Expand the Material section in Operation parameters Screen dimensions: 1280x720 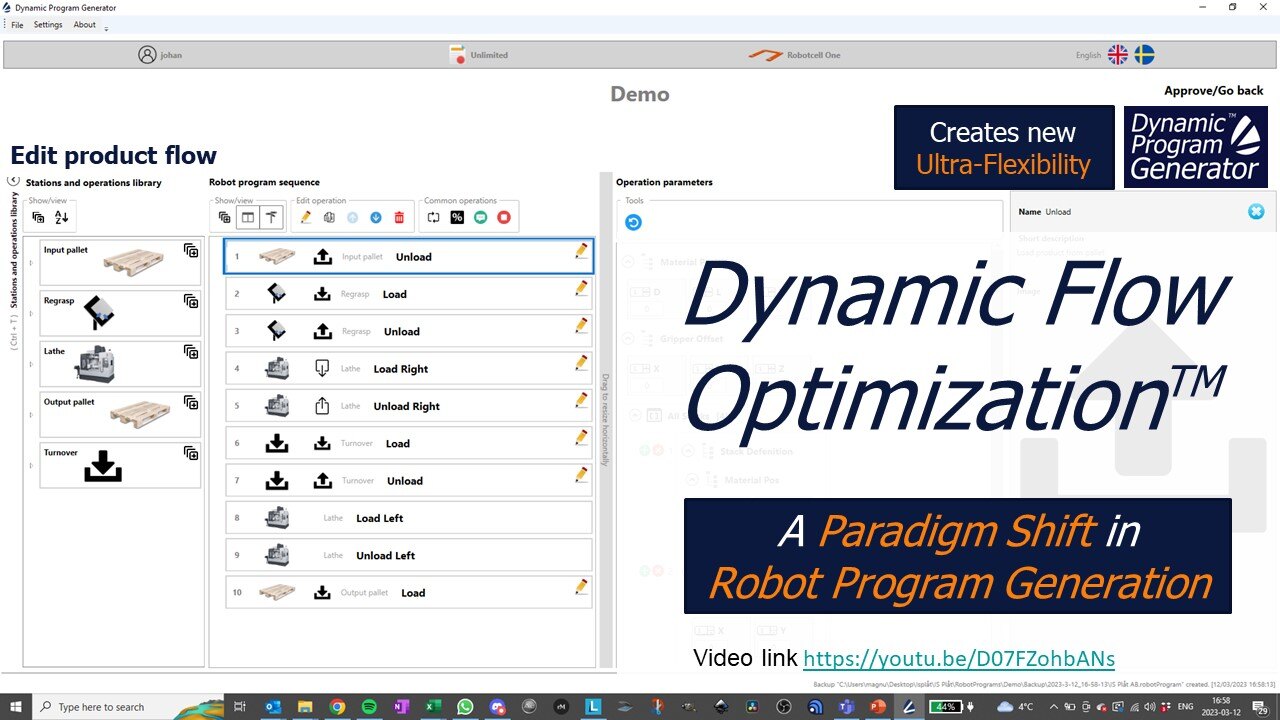[x=628, y=262]
